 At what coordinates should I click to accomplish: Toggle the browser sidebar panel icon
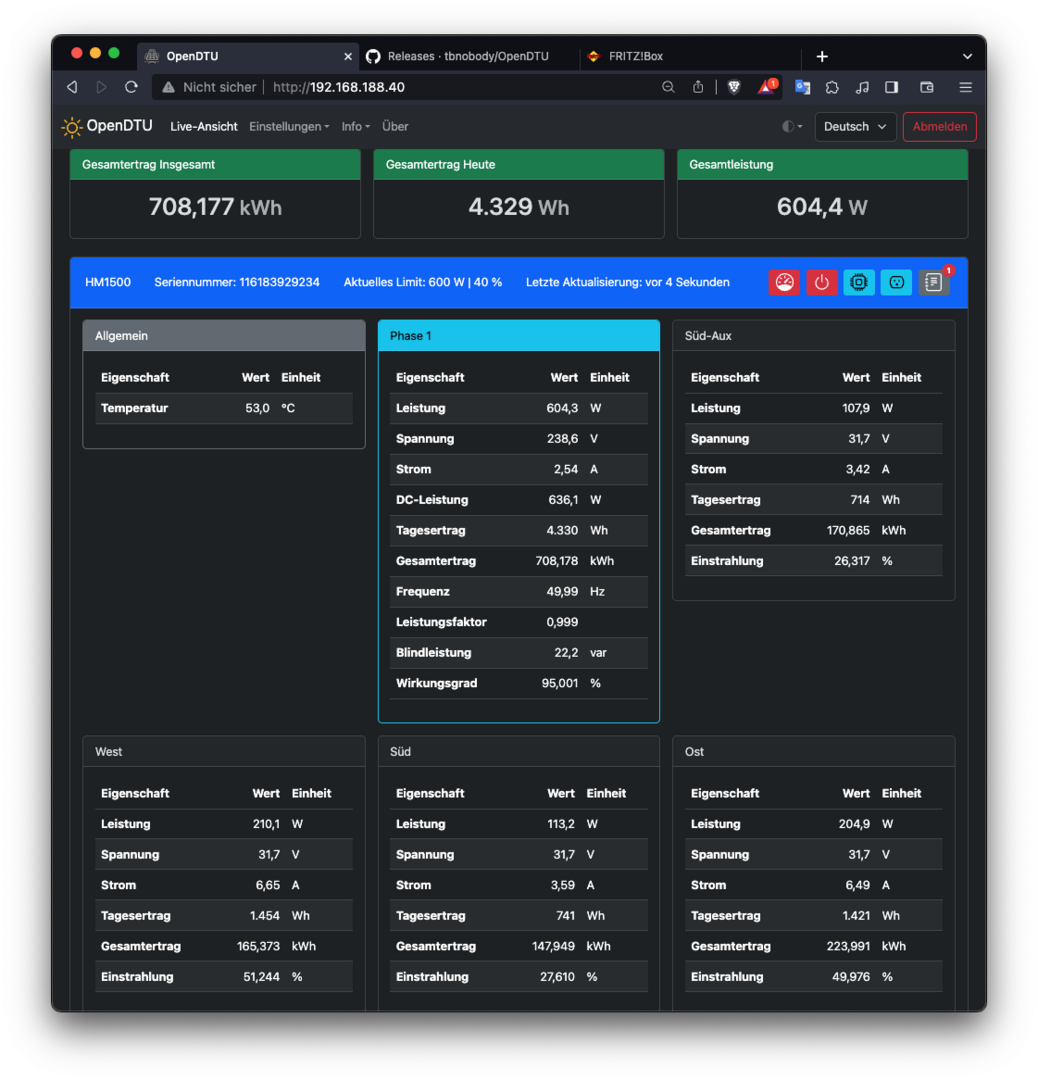point(891,87)
